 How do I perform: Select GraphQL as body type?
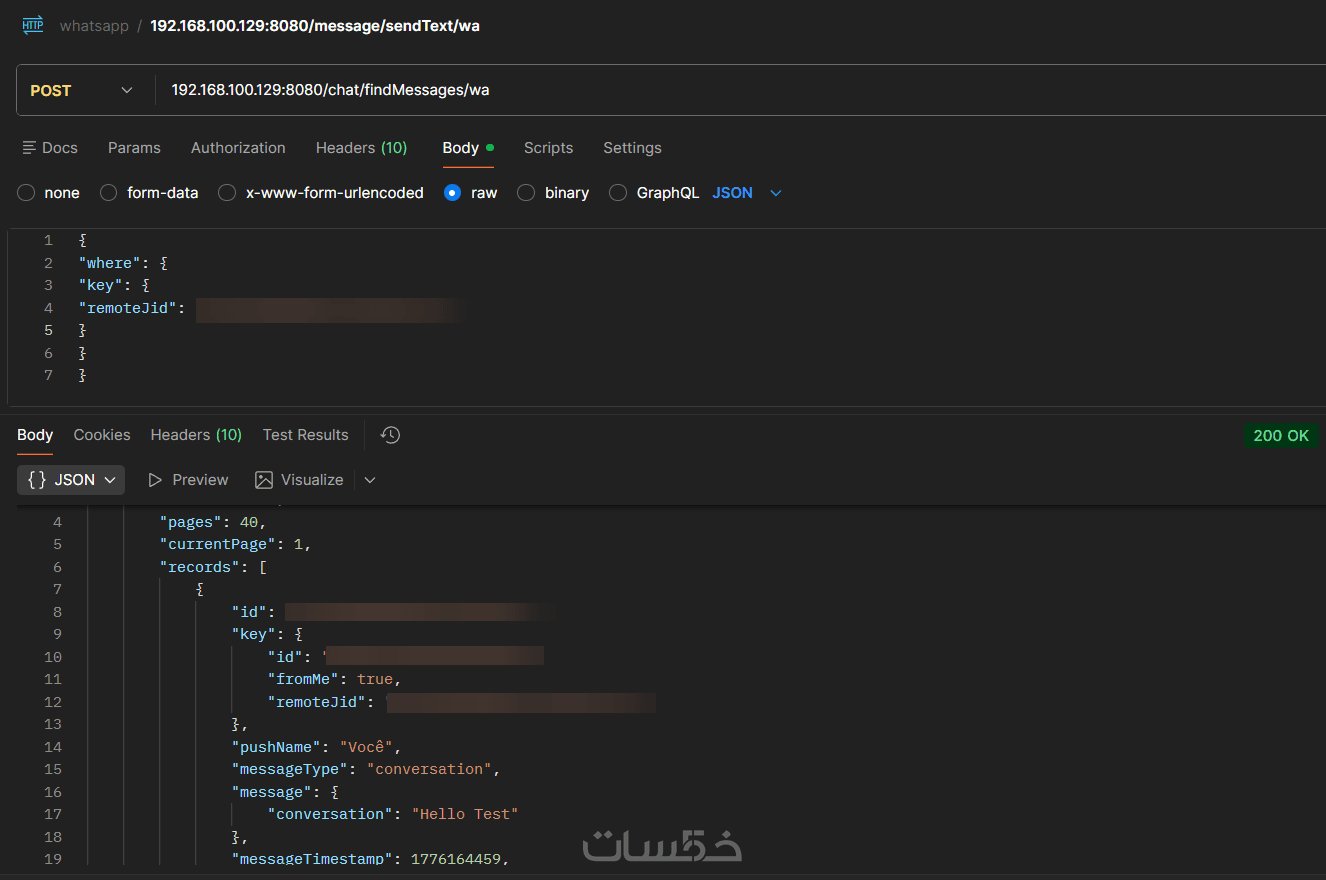618,193
